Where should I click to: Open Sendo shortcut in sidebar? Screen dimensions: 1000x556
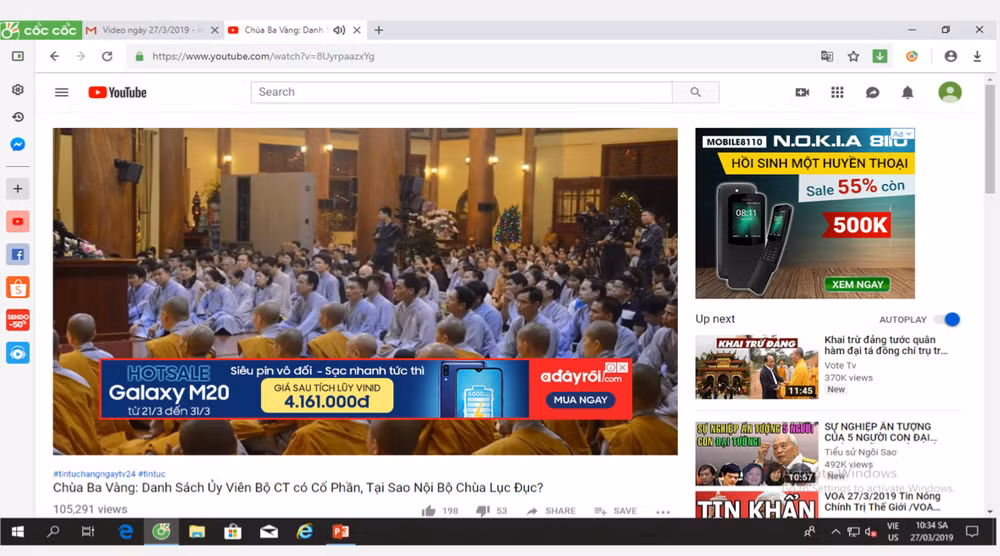coord(18,320)
